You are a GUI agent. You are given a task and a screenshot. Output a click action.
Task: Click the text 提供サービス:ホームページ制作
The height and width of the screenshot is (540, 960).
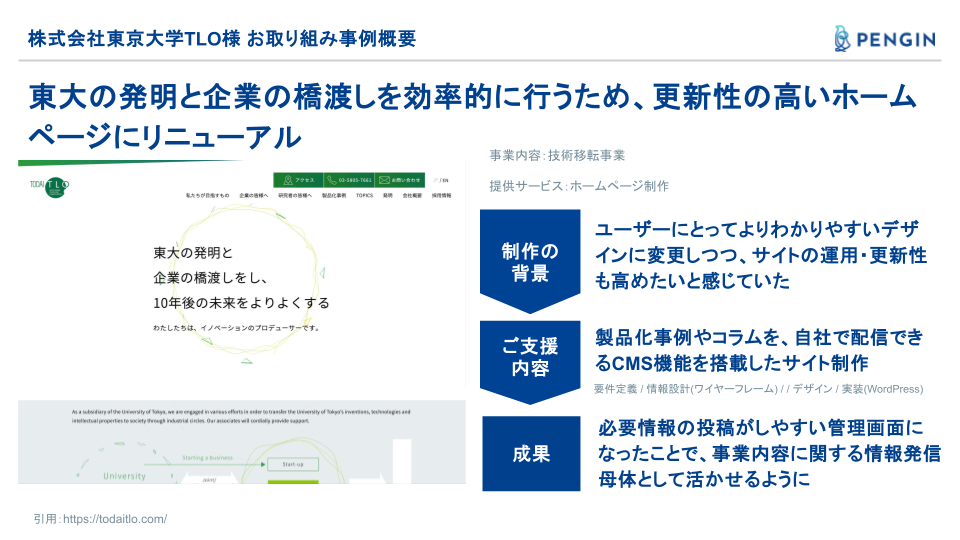click(579, 186)
